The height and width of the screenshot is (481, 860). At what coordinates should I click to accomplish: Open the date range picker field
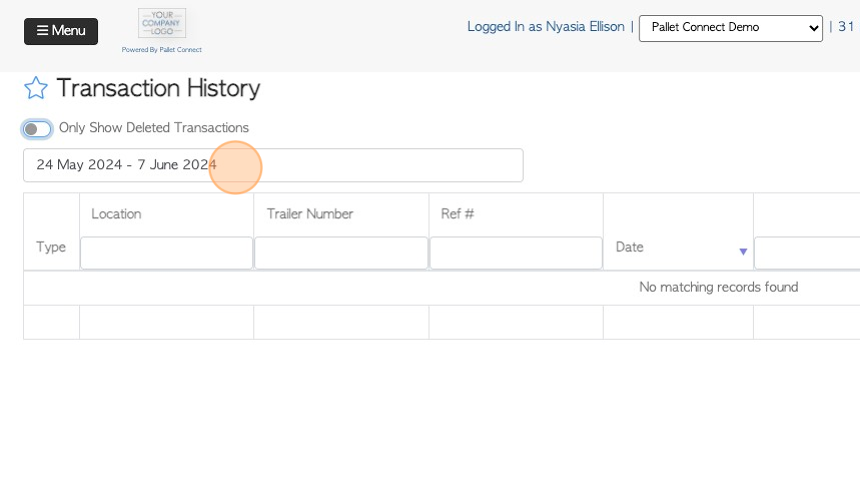[x=273, y=165]
